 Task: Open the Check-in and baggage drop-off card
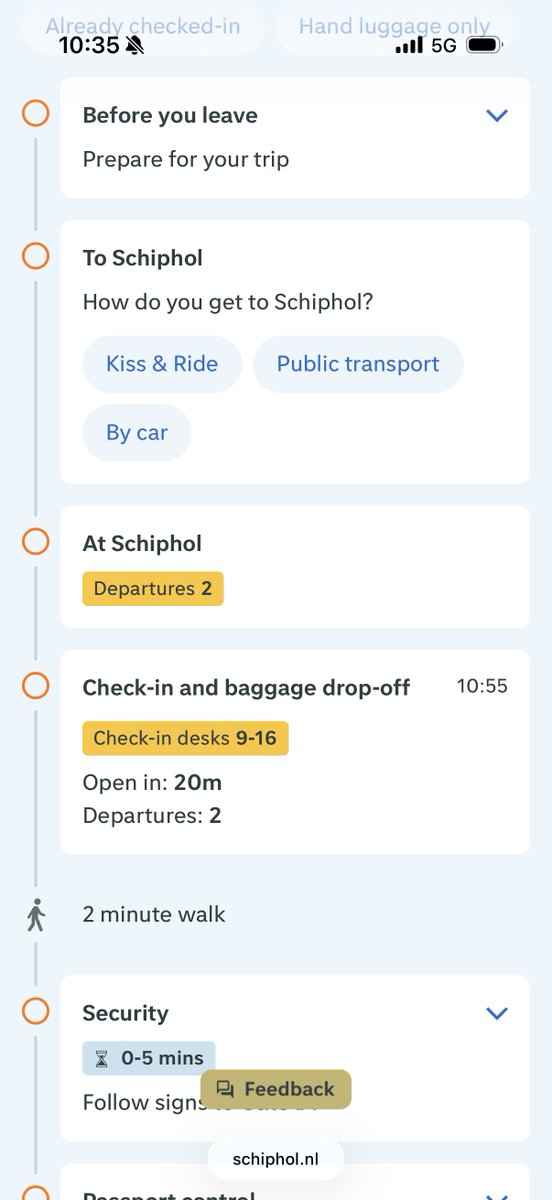click(295, 752)
